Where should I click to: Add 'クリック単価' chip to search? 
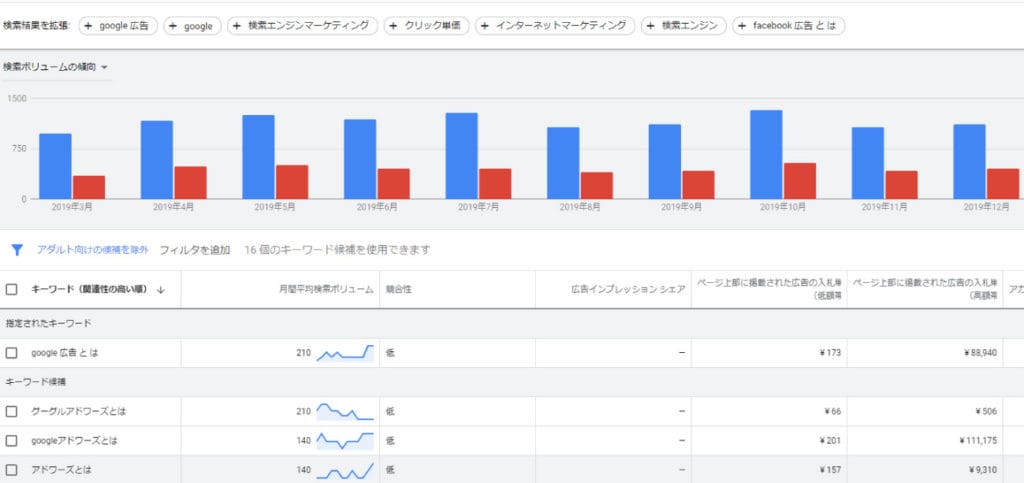[x=426, y=26]
